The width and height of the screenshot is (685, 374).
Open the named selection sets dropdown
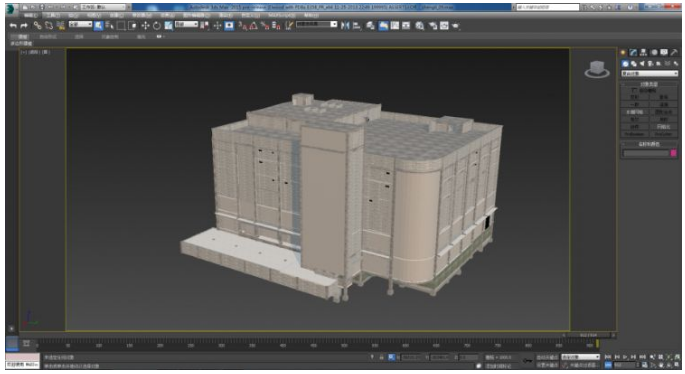(317, 24)
